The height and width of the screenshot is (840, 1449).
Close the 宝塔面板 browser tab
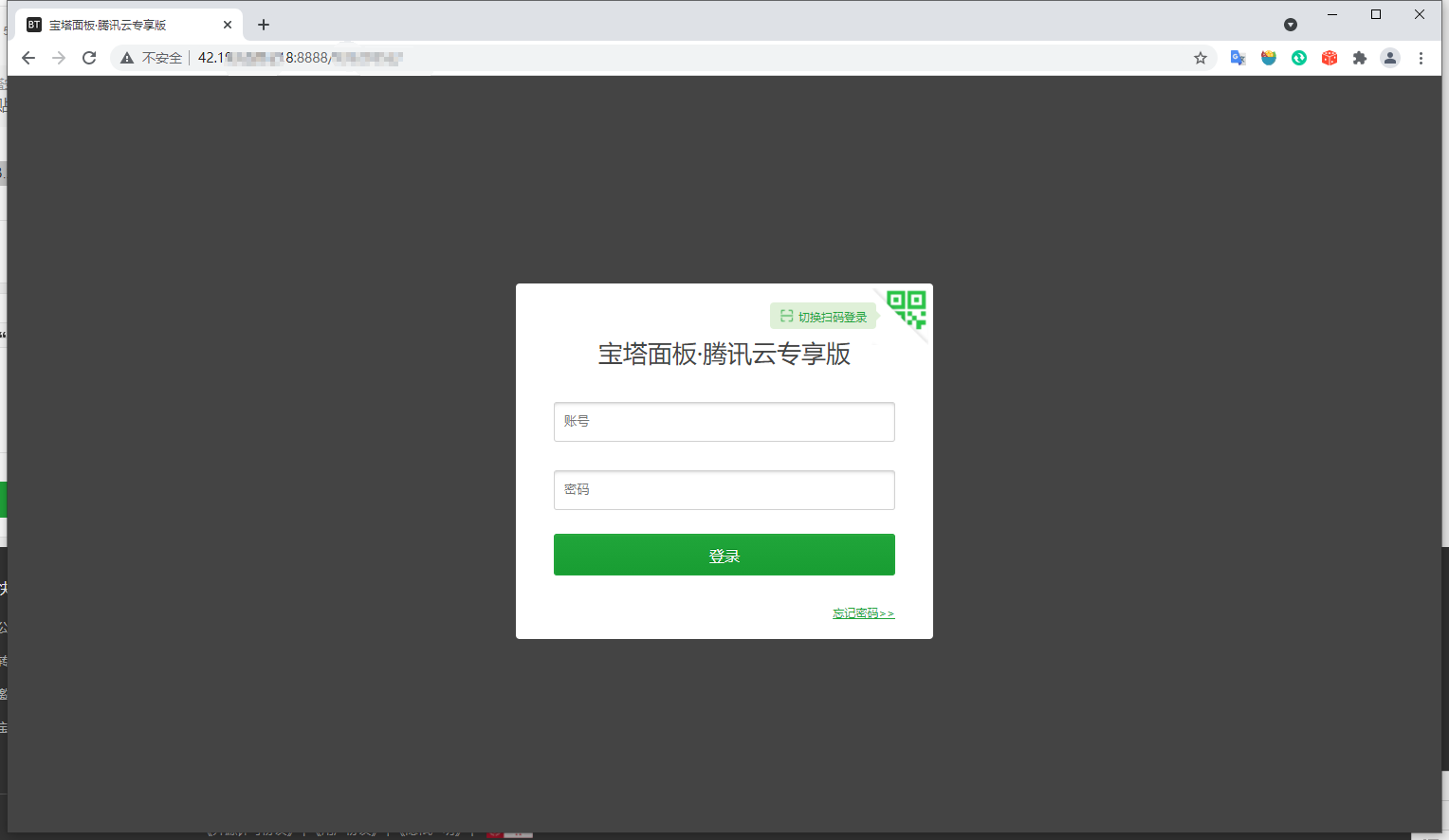click(x=228, y=25)
